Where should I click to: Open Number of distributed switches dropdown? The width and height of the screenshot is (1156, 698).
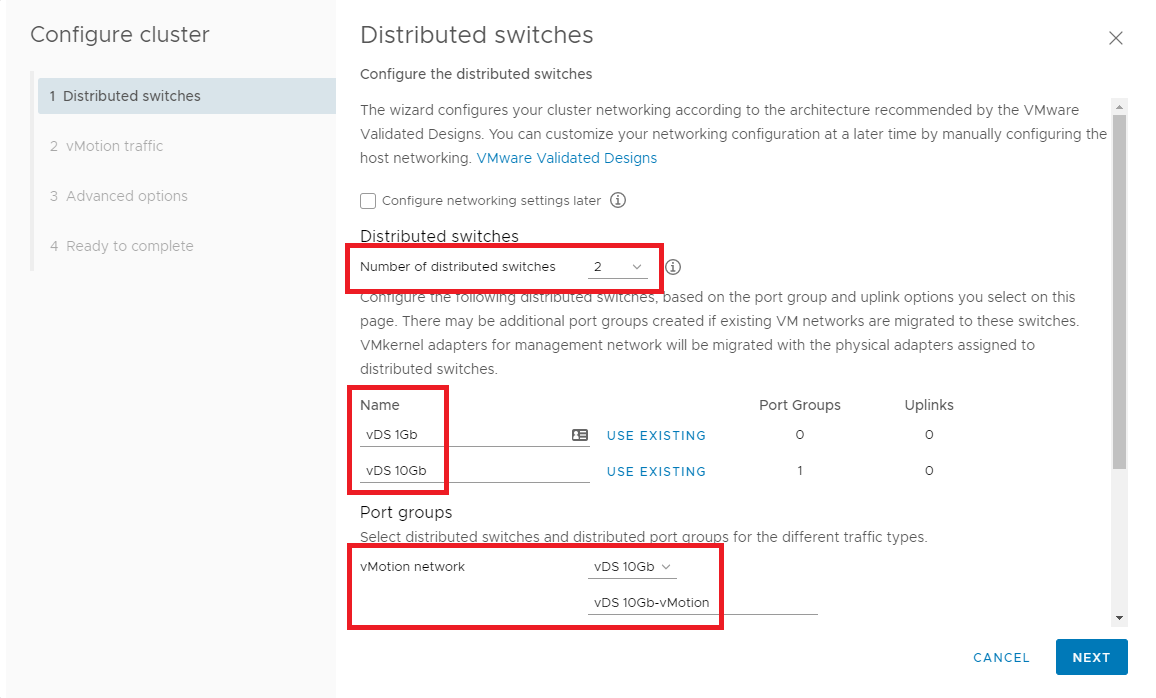click(x=617, y=267)
